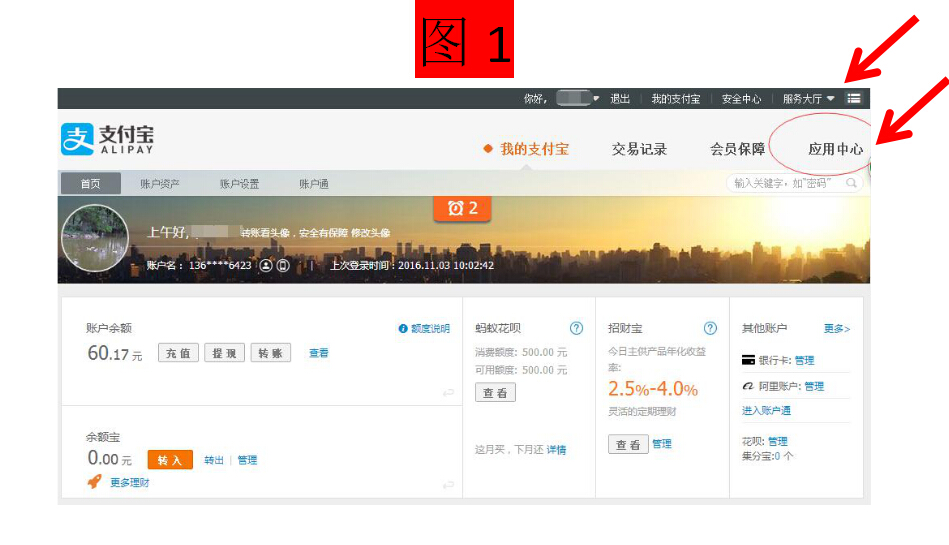Click the profile avatar picture
The width and height of the screenshot is (949, 545).
tap(95, 238)
